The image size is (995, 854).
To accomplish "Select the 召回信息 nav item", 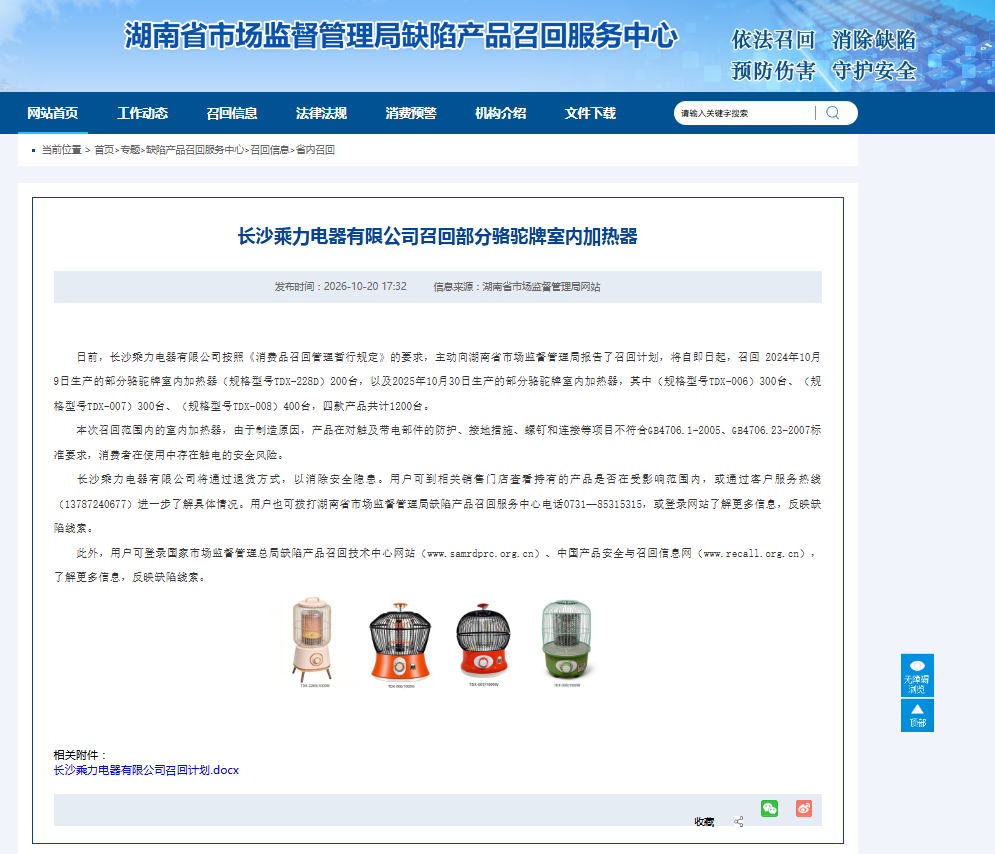I will click(x=232, y=113).
